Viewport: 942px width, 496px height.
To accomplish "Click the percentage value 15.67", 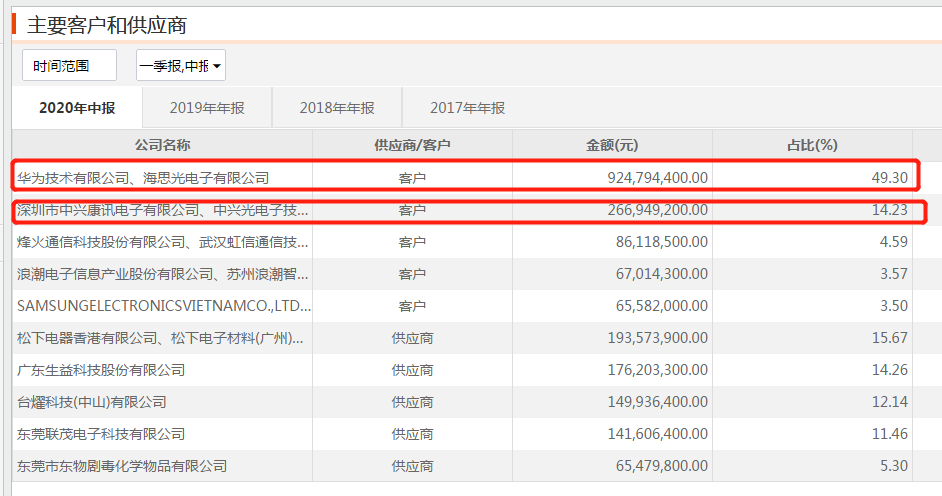I will 890,337.
